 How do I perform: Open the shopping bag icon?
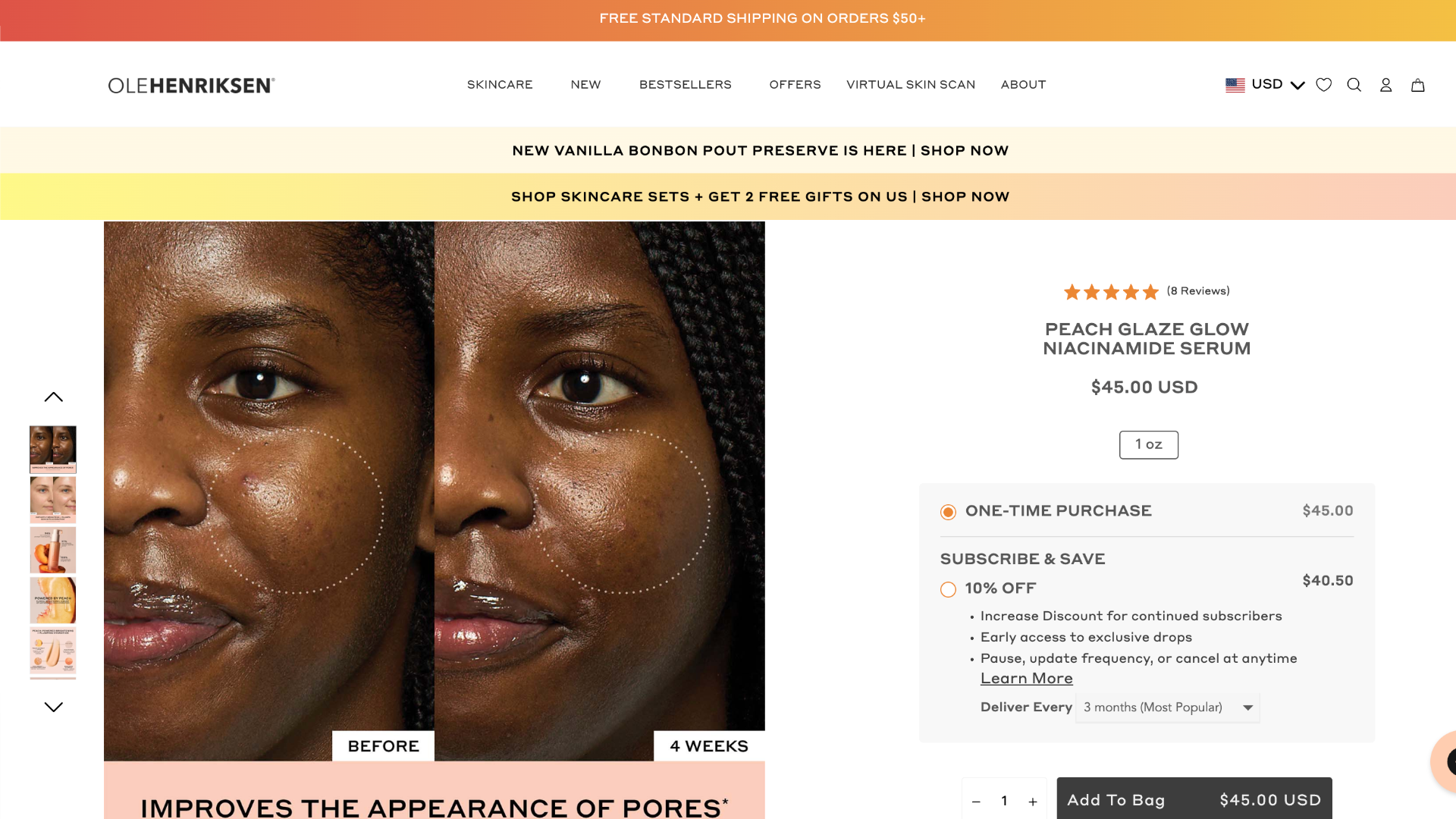point(1418,85)
